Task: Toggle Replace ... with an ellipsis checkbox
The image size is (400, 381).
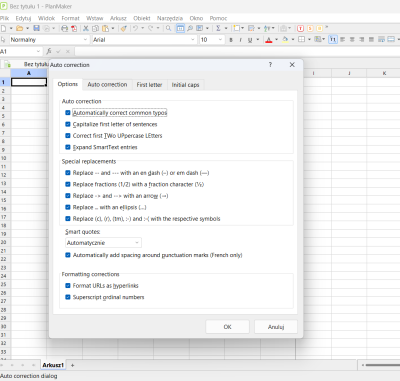Action: click(68, 207)
